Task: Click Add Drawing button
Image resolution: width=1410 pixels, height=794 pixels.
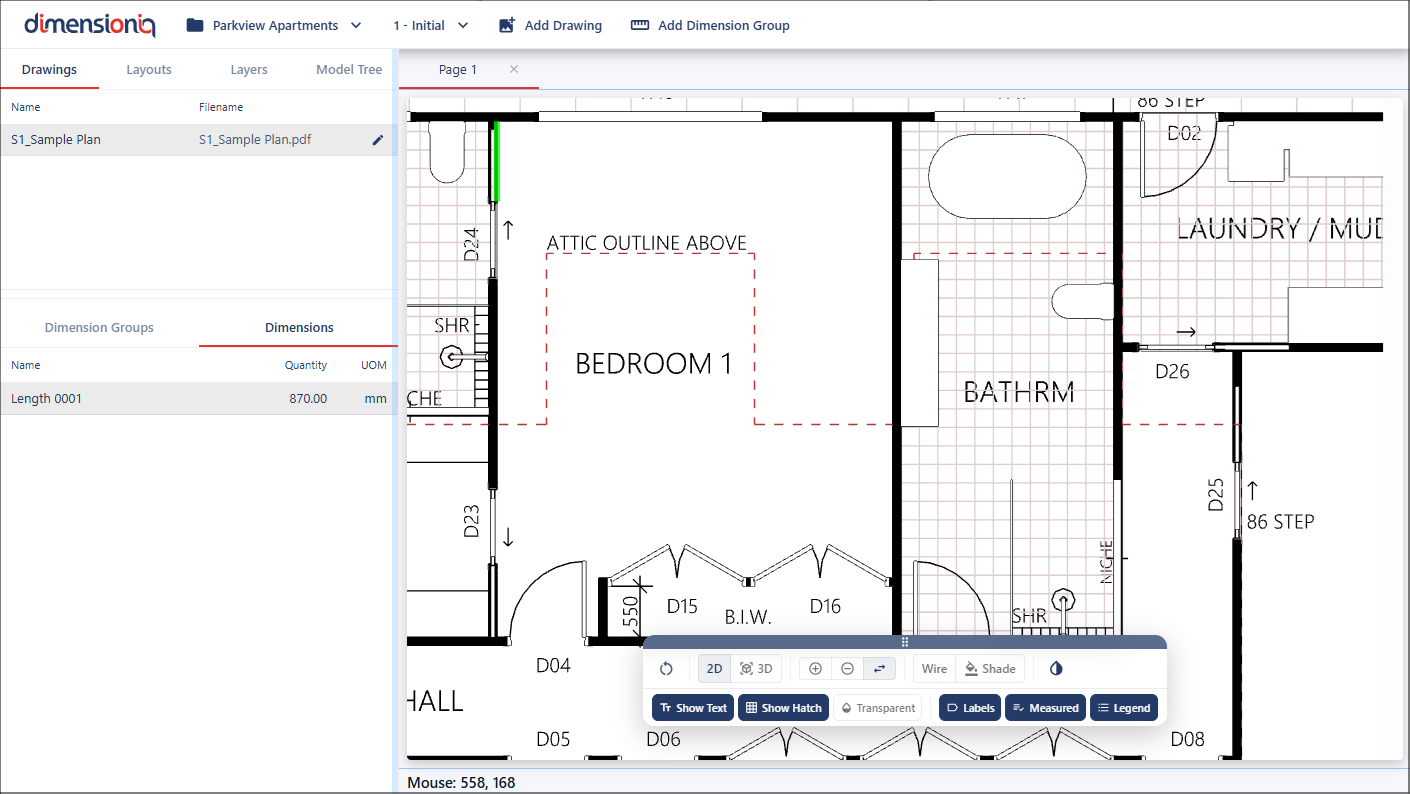Action: click(x=550, y=26)
